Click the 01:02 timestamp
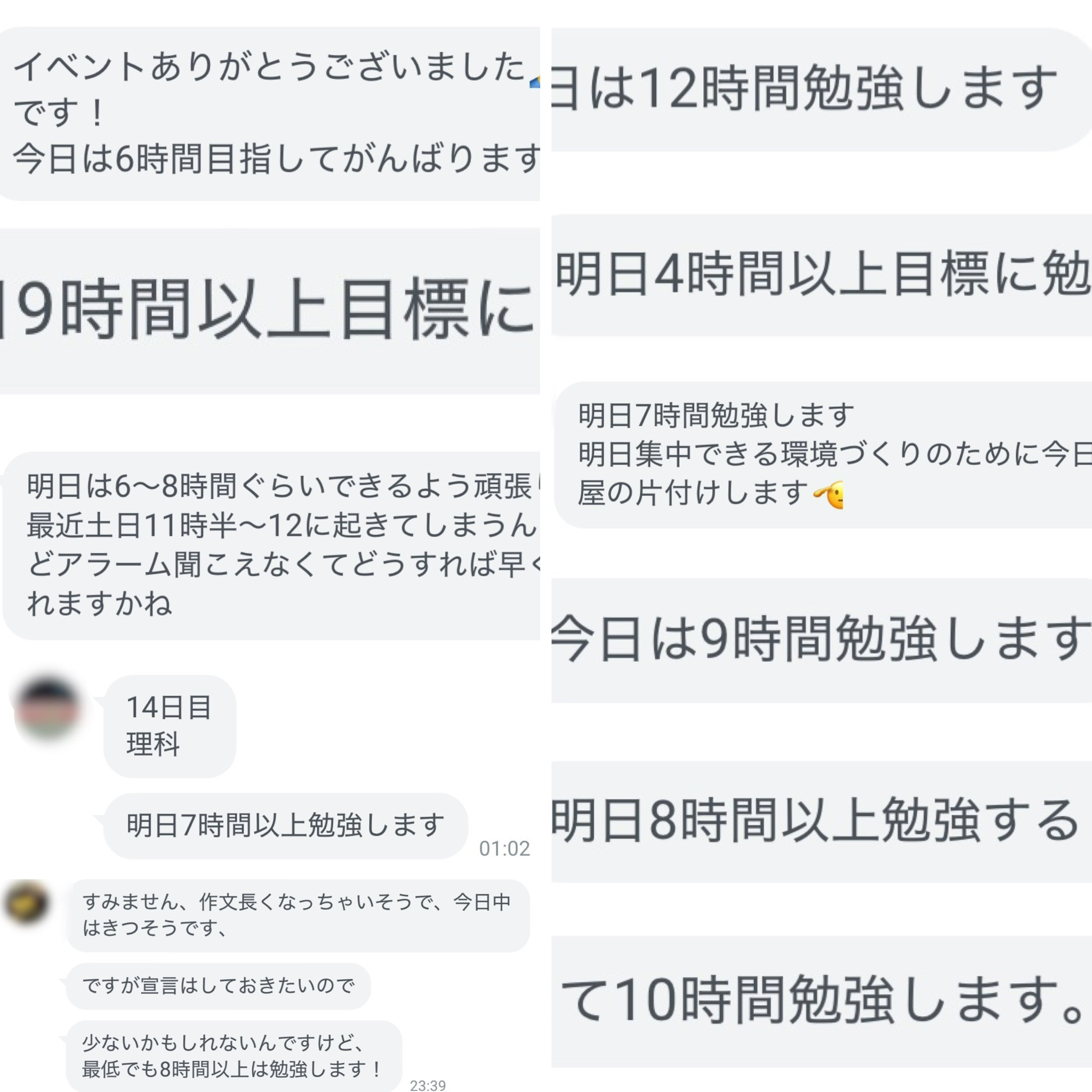 504,848
